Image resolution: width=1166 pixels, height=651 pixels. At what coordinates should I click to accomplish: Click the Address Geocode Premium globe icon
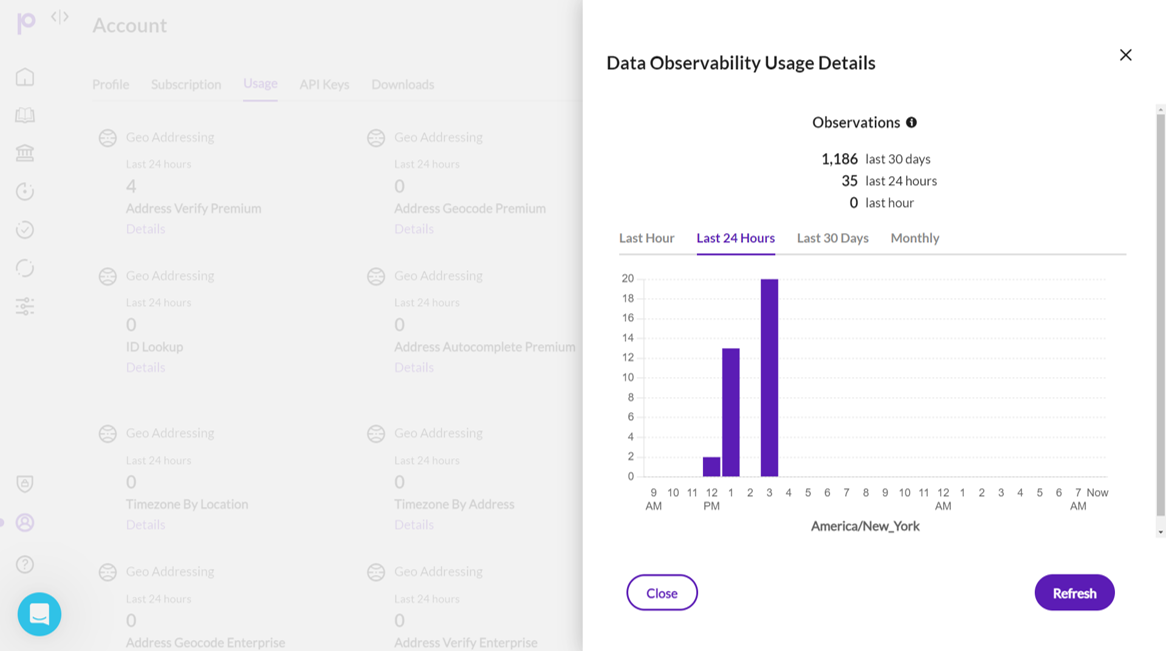tap(376, 138)
